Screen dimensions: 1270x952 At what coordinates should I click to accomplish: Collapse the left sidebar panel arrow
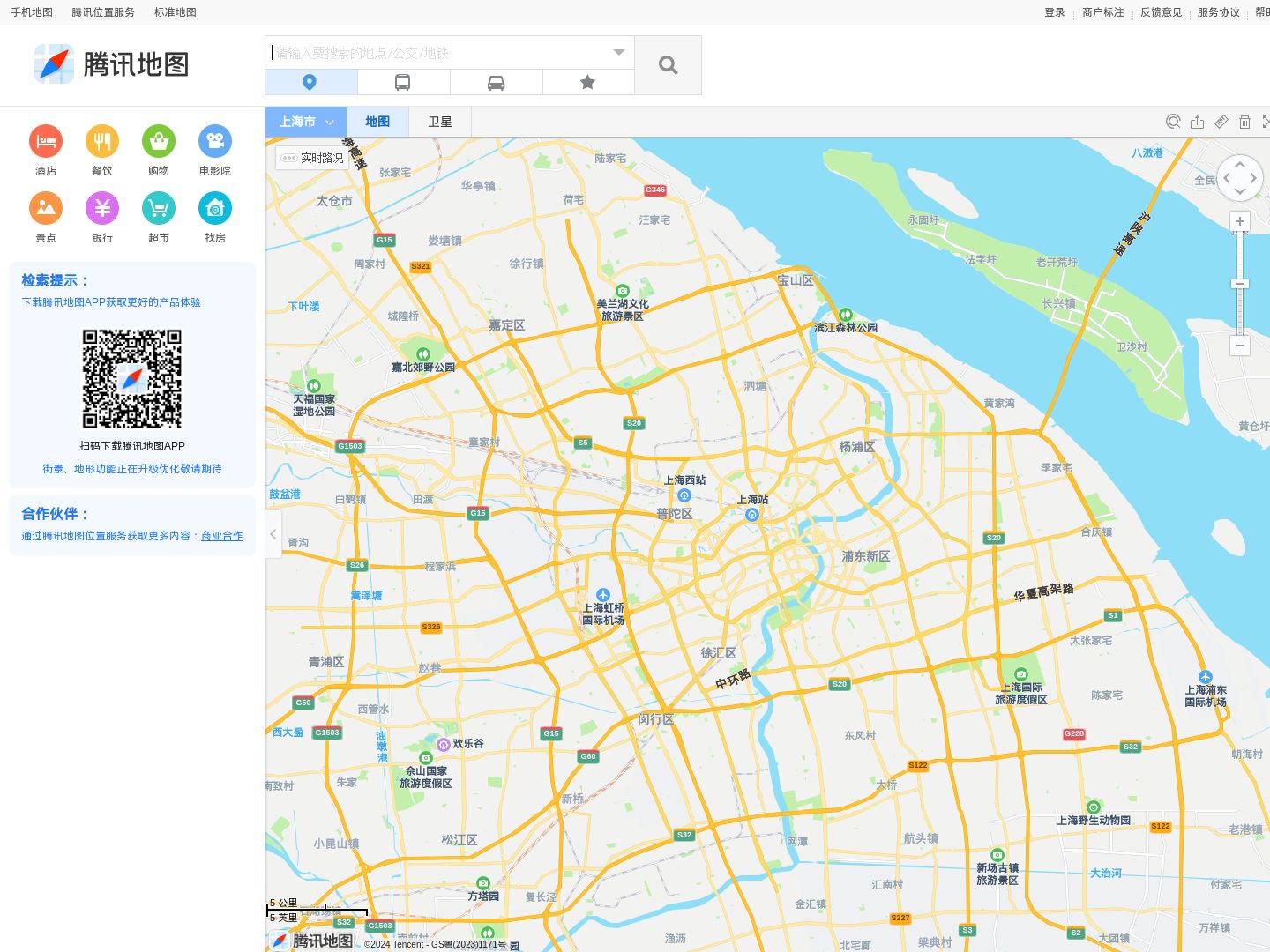273,534
